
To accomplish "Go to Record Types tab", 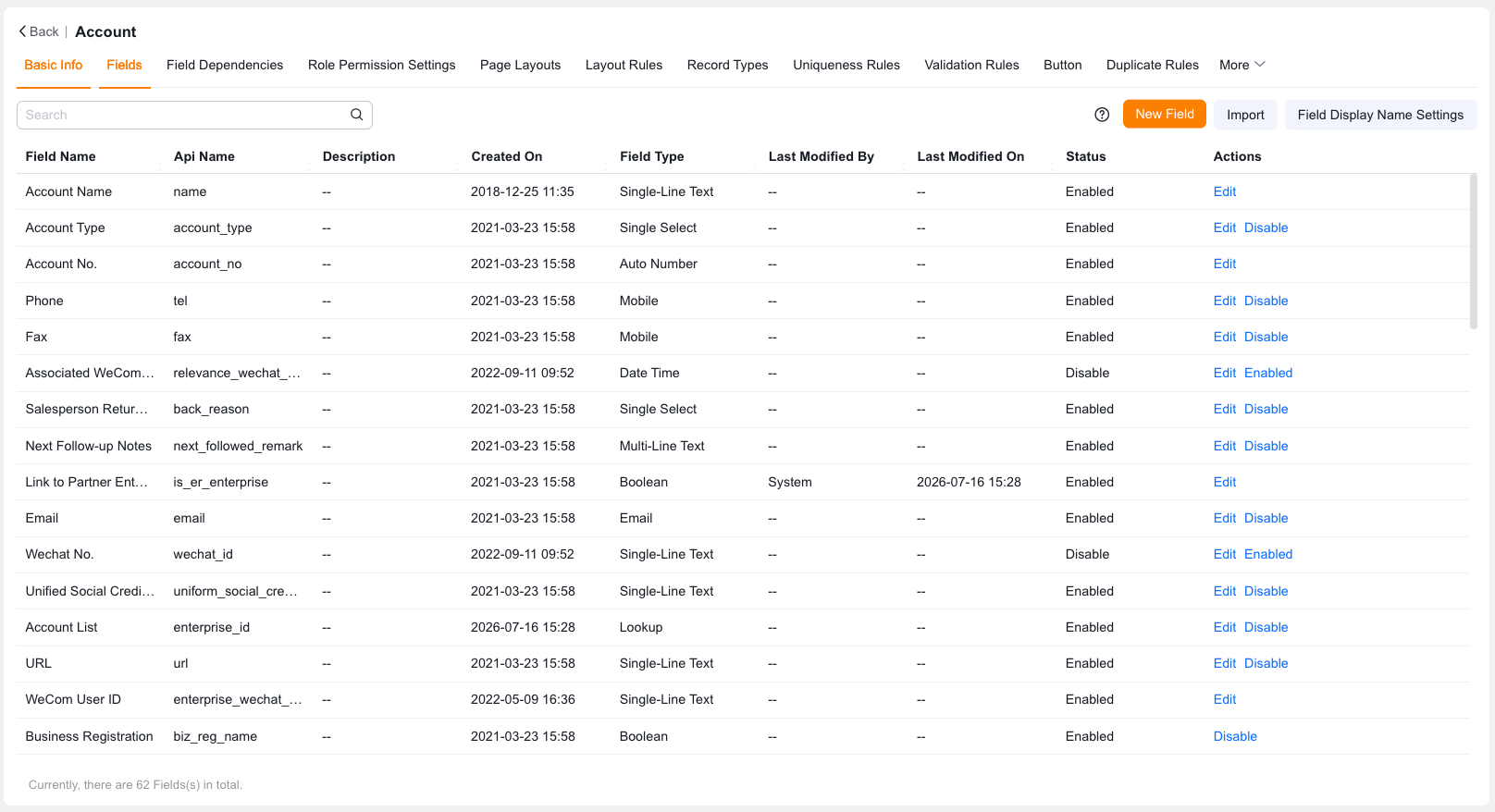I will coord(727,65).
